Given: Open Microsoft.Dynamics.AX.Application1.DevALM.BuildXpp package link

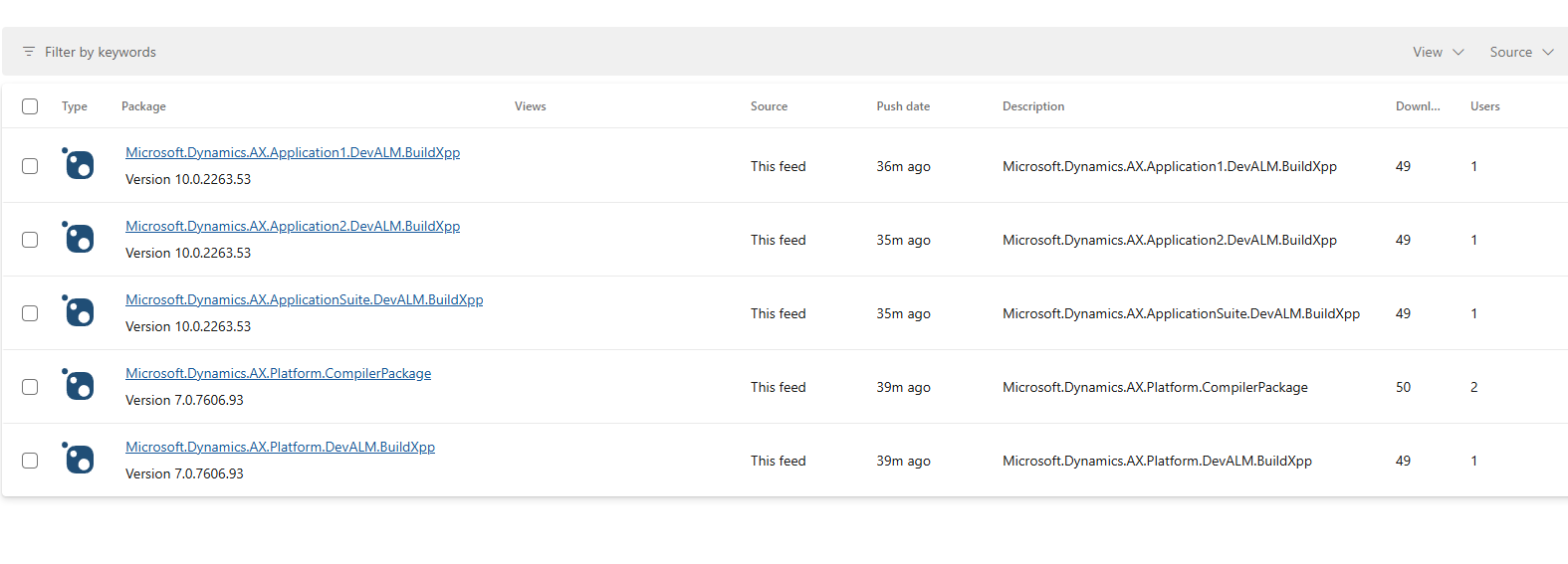Looking at the screenshot, I should coord(293,152).
